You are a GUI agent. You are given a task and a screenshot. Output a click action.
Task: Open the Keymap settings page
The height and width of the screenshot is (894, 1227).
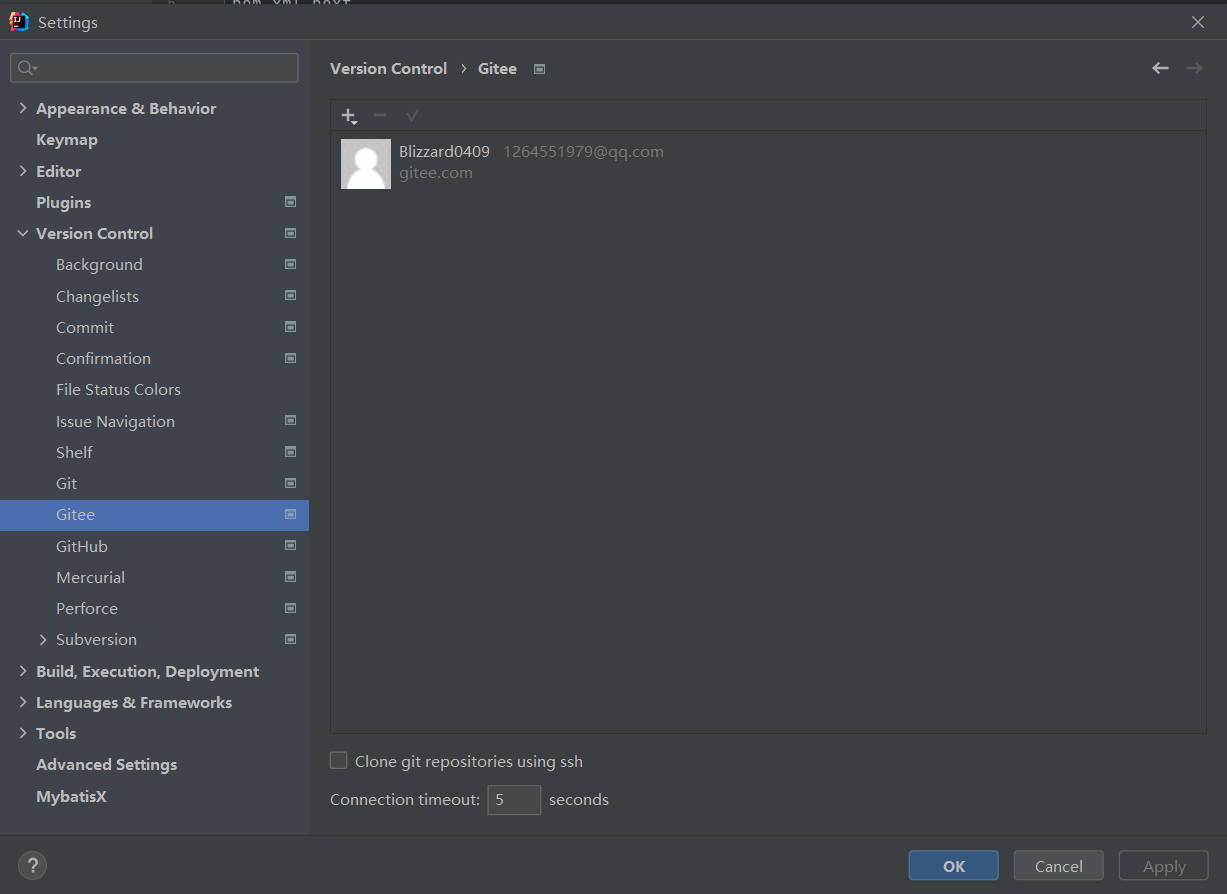click(67, 140)
